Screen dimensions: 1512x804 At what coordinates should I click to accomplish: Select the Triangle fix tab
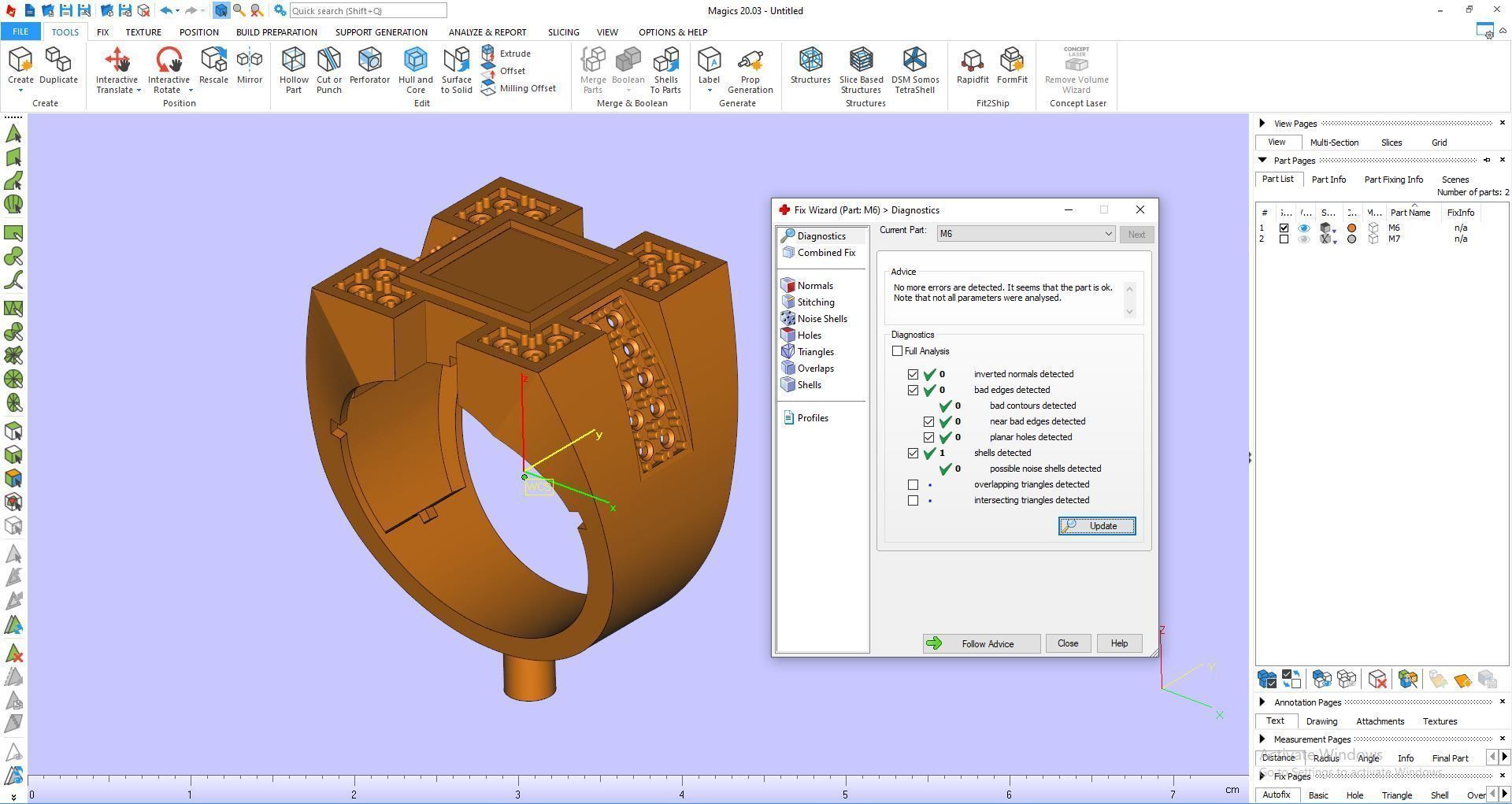(x=1396, y=795)
